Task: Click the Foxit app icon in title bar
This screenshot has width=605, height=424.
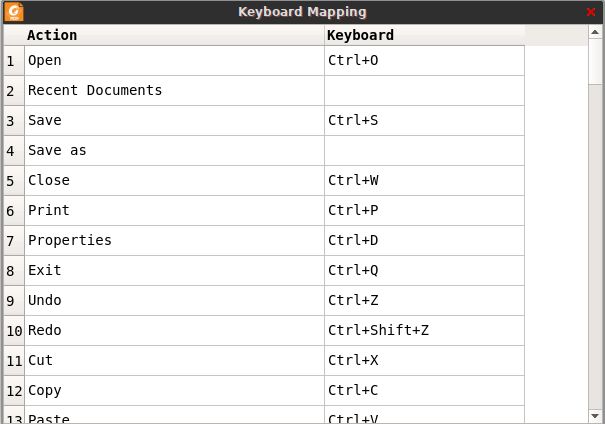Action: click(x=14, y=12)
